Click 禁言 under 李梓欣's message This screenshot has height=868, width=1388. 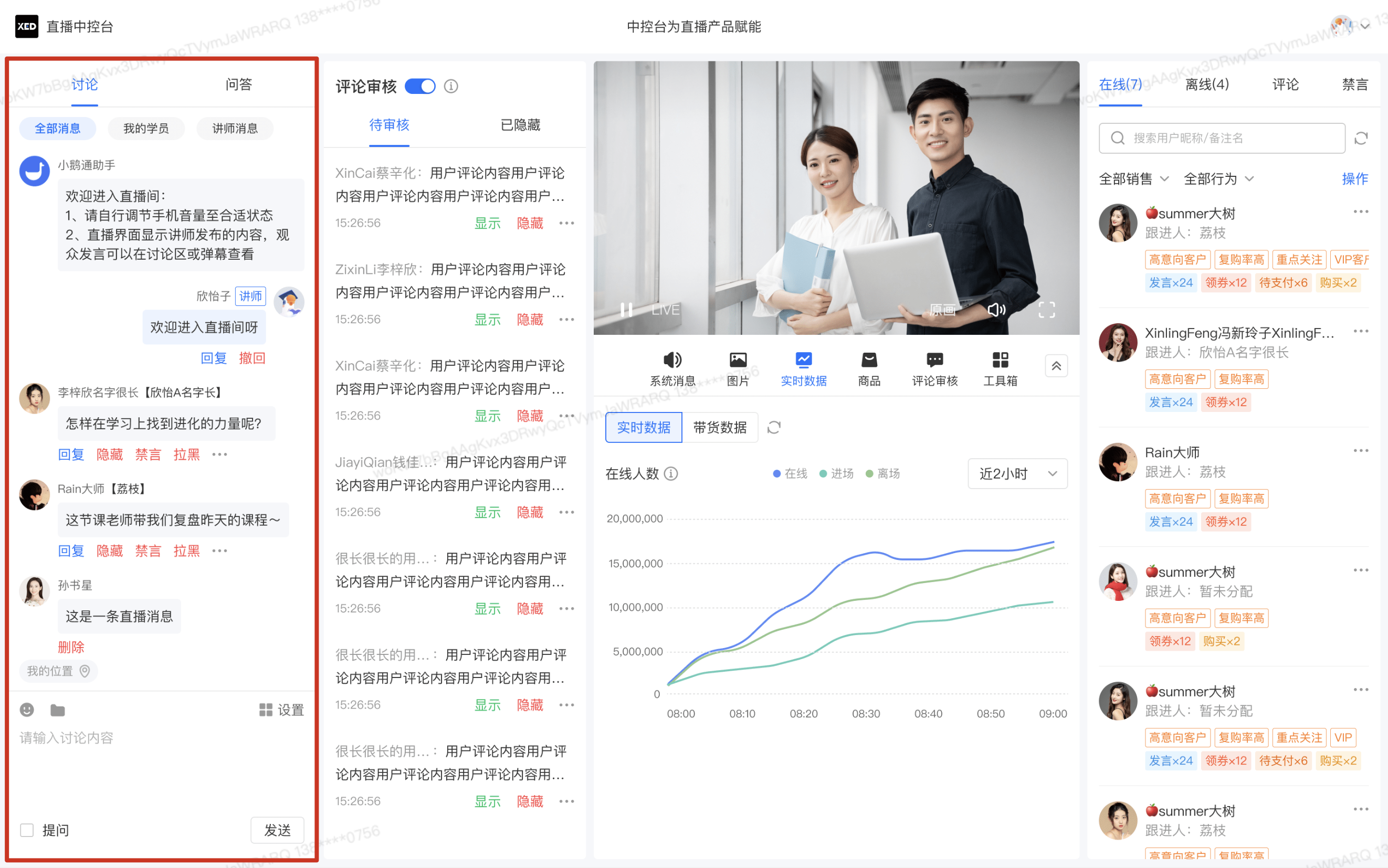(x=148, y=454)
